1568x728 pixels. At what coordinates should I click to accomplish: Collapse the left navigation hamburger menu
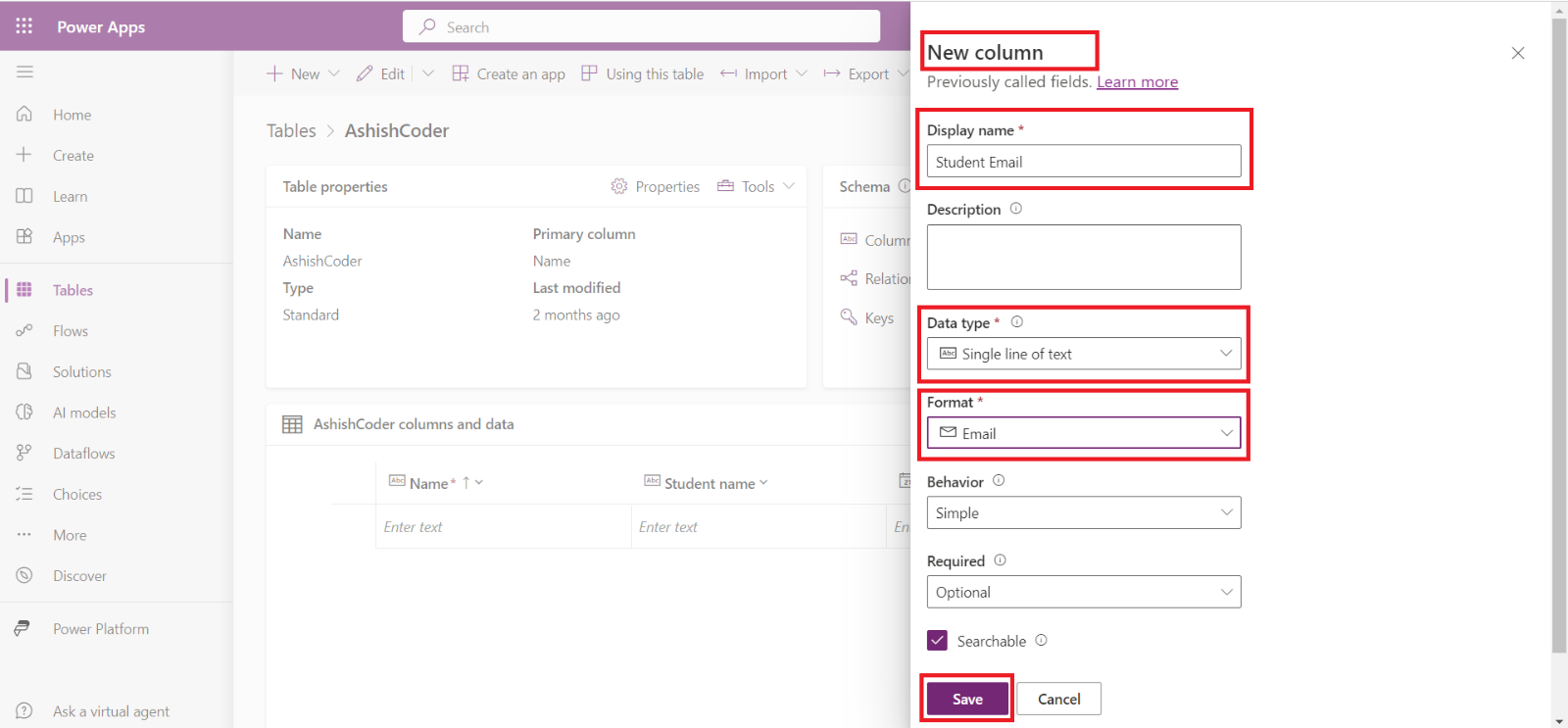(x=24, y=72)
